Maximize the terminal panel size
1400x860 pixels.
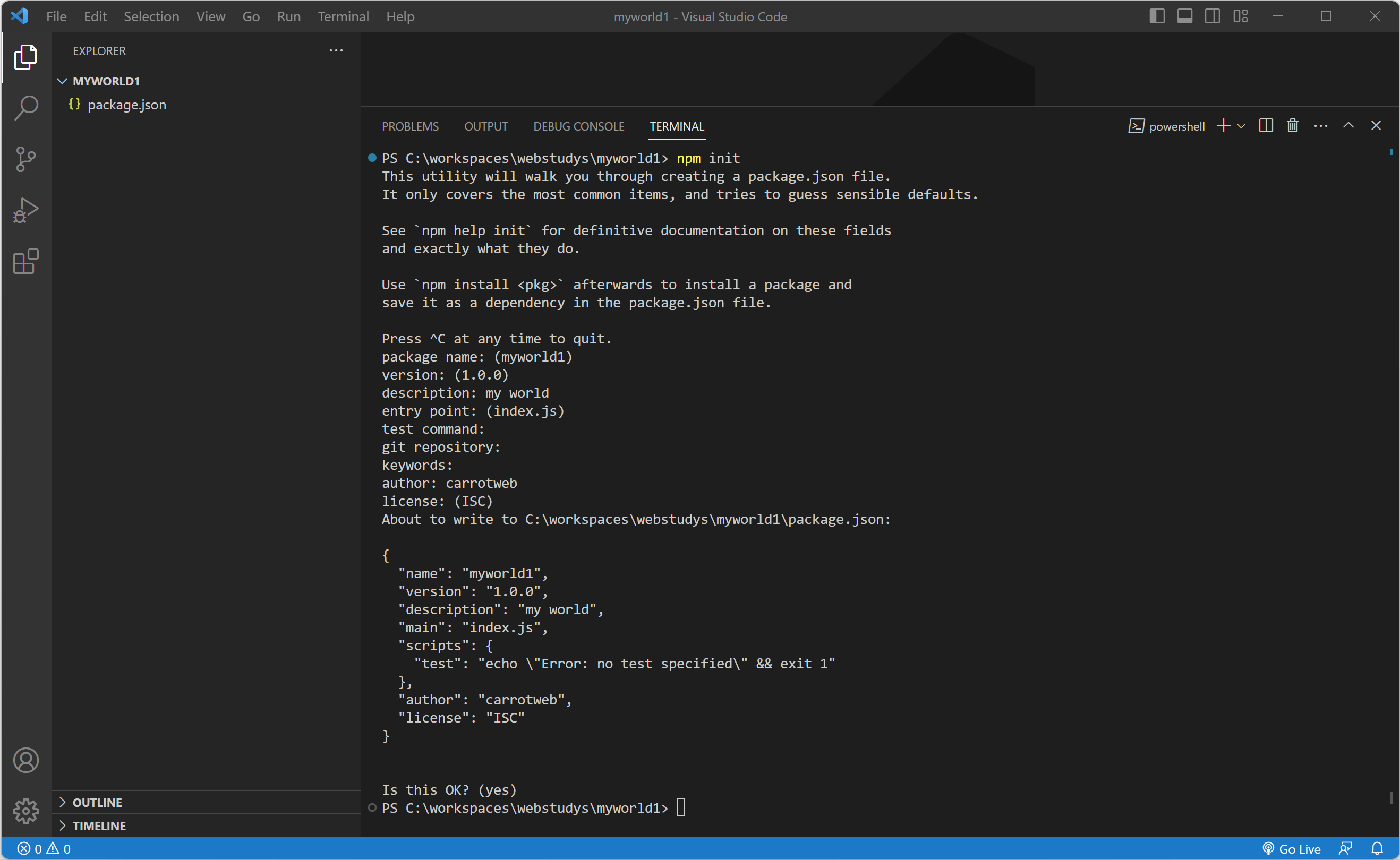click(x=1348, y=126)
